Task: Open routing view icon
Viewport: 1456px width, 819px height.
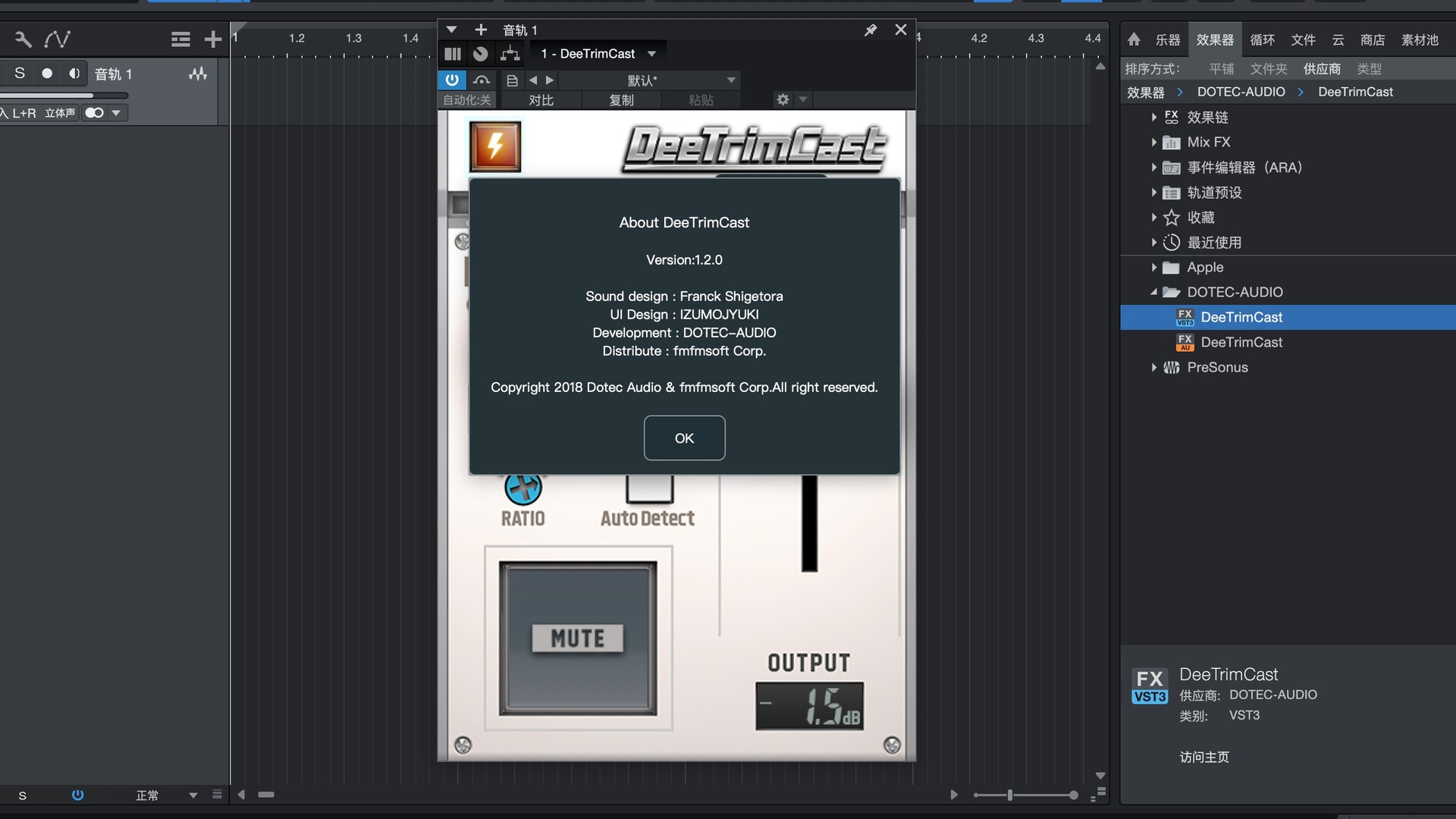Action: (510, 54)
